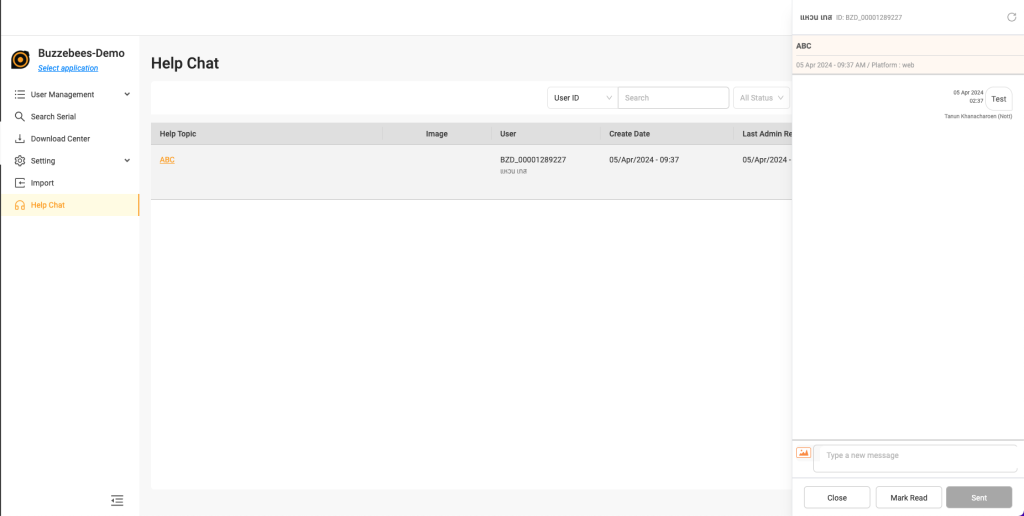Click the Search Serial magnifier icon
The image size is (1024, 516).
tap(20, 117)
